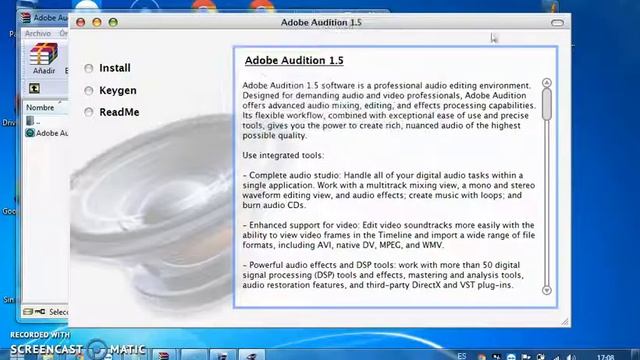This screenshot has height=360, width=640.
Task: Minimize the Adobe Audition window with yellow button
Action: tap(97, 22)
